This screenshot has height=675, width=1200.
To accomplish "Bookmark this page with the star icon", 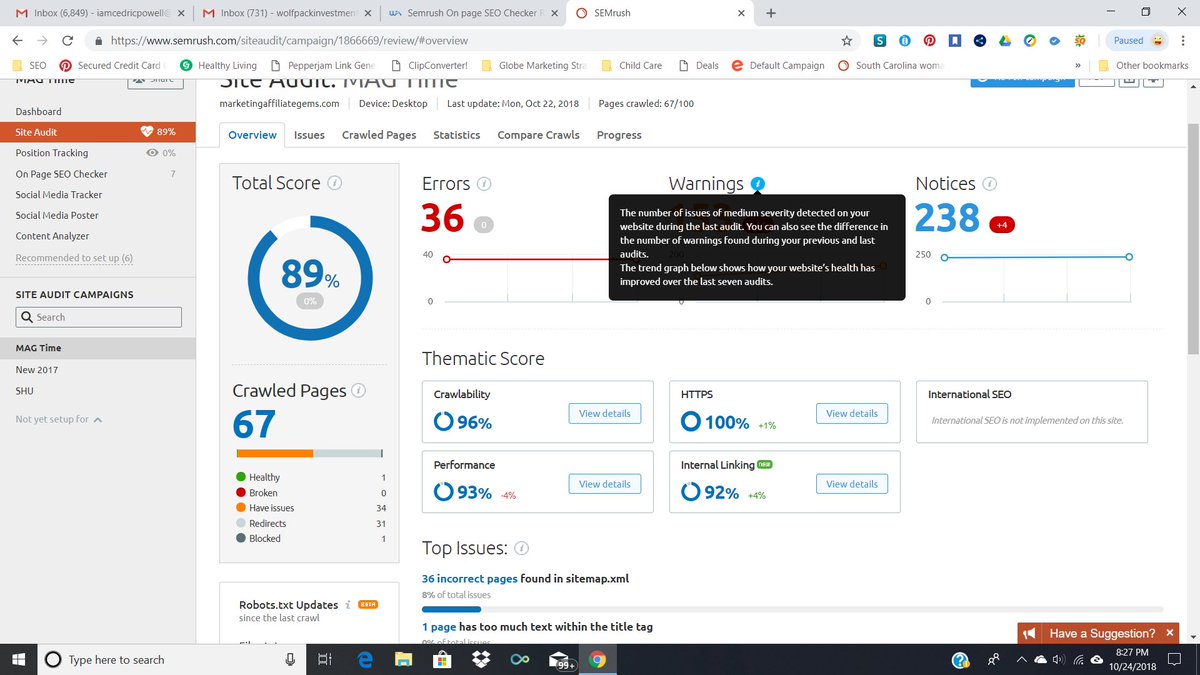I will pyautogui.click(x=847, y=41).
